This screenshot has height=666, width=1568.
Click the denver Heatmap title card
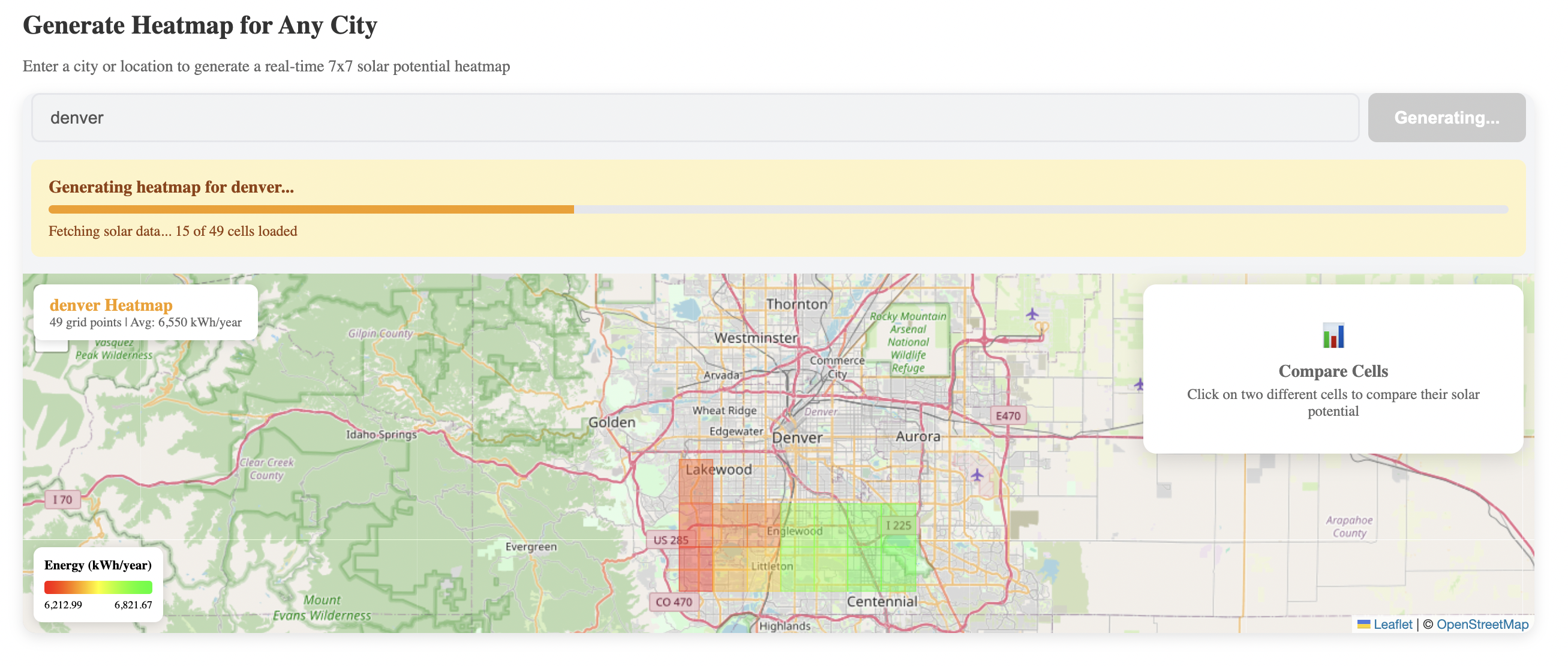click(x=146, y=313)
